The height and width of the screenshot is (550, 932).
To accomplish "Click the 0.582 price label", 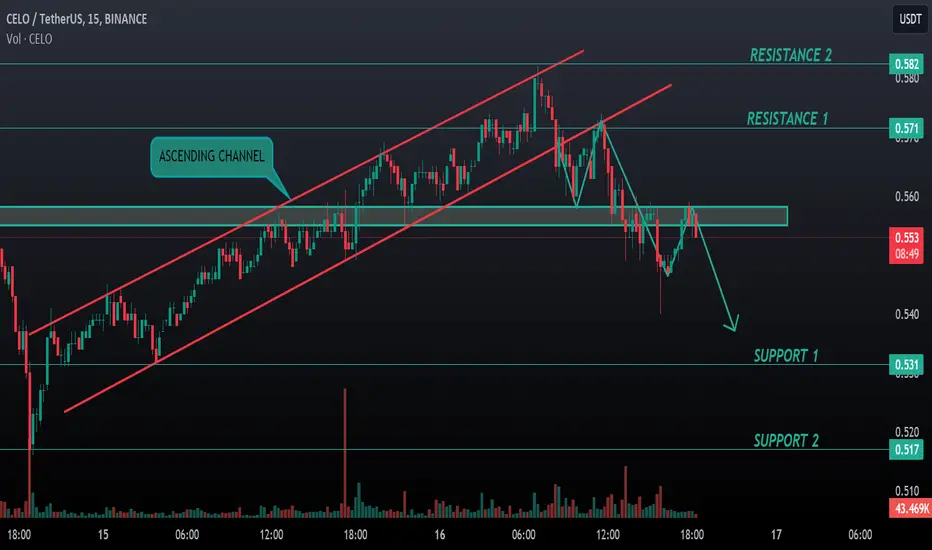I will 906,64.
